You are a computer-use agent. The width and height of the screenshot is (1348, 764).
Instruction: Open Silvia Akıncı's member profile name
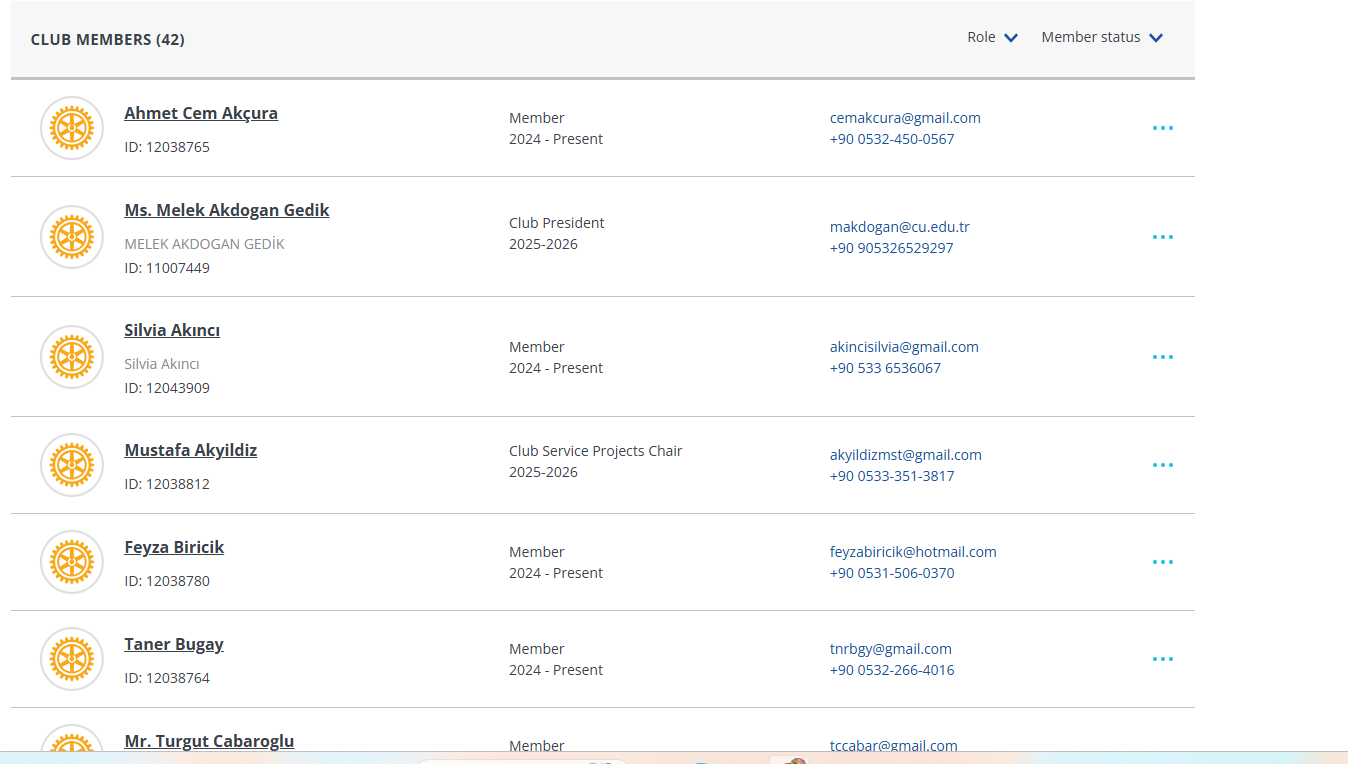pos(172,330)
